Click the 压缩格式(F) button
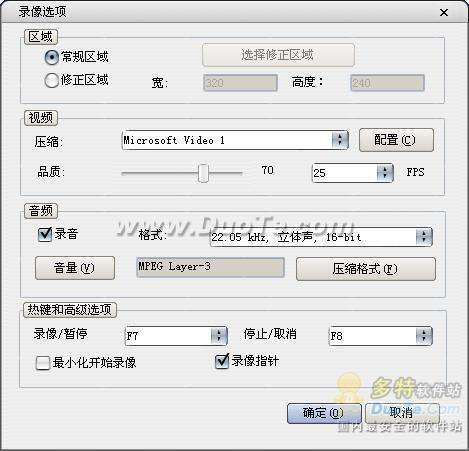Image resolution: width=469 pixels, height=451 pixels. [x=366, y=269]
